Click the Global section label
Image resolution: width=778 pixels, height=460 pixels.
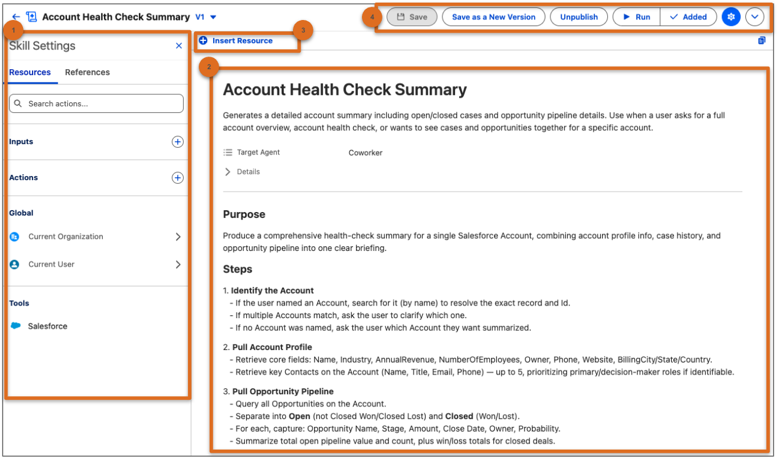tap(21, 213)
